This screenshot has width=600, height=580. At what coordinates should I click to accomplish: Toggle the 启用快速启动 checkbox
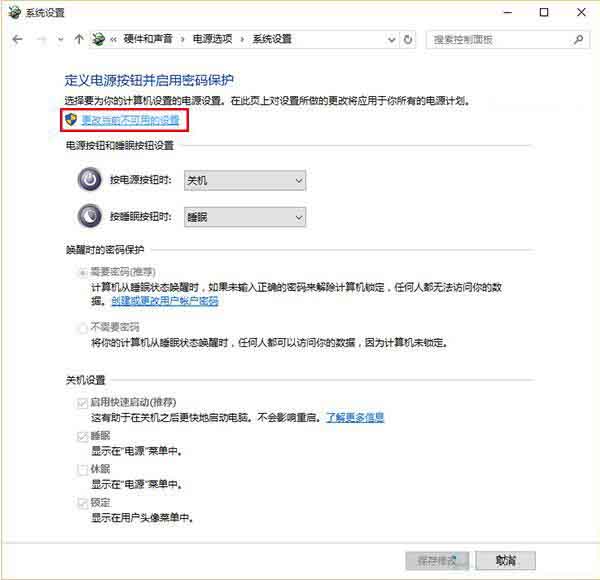(82, 401)
